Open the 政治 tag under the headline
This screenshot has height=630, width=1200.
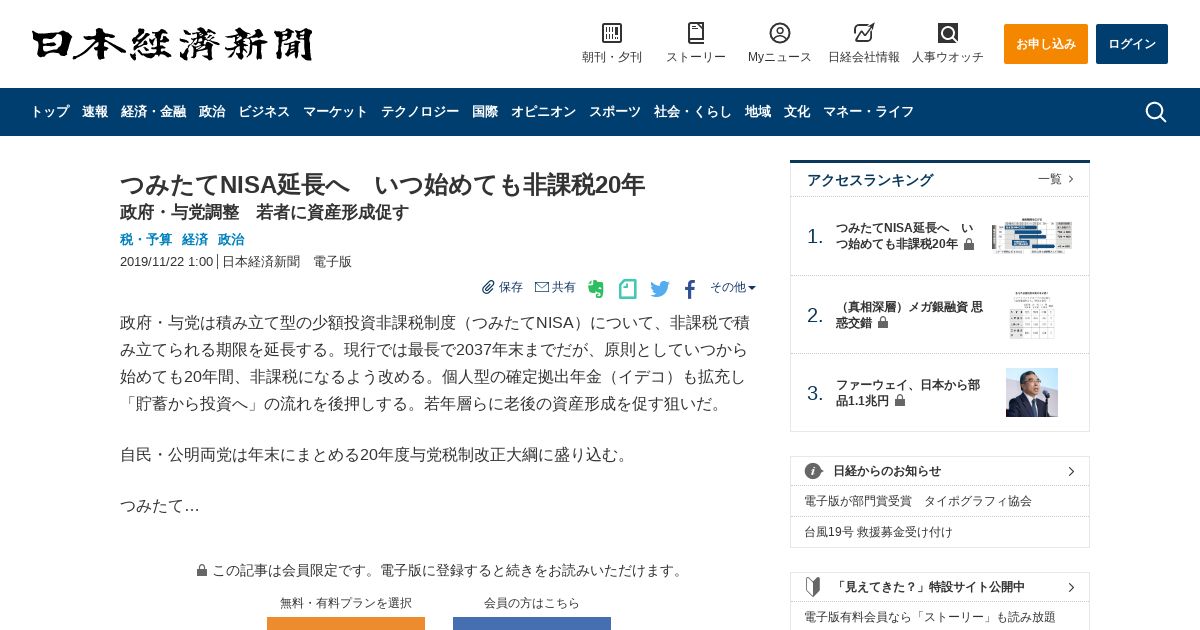pos(231,240)
